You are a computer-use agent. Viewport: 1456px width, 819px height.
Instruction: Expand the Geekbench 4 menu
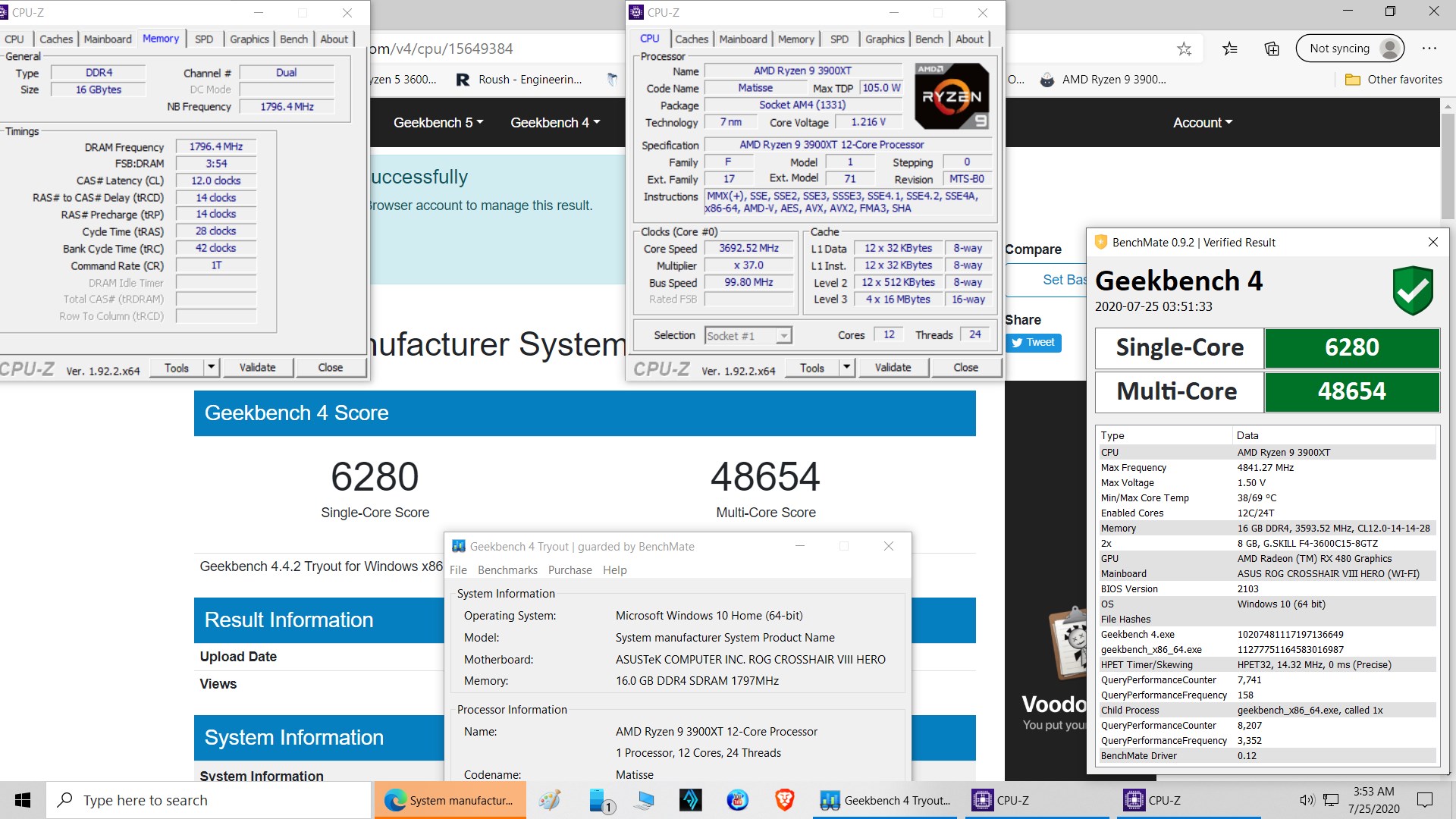point(554,122)
